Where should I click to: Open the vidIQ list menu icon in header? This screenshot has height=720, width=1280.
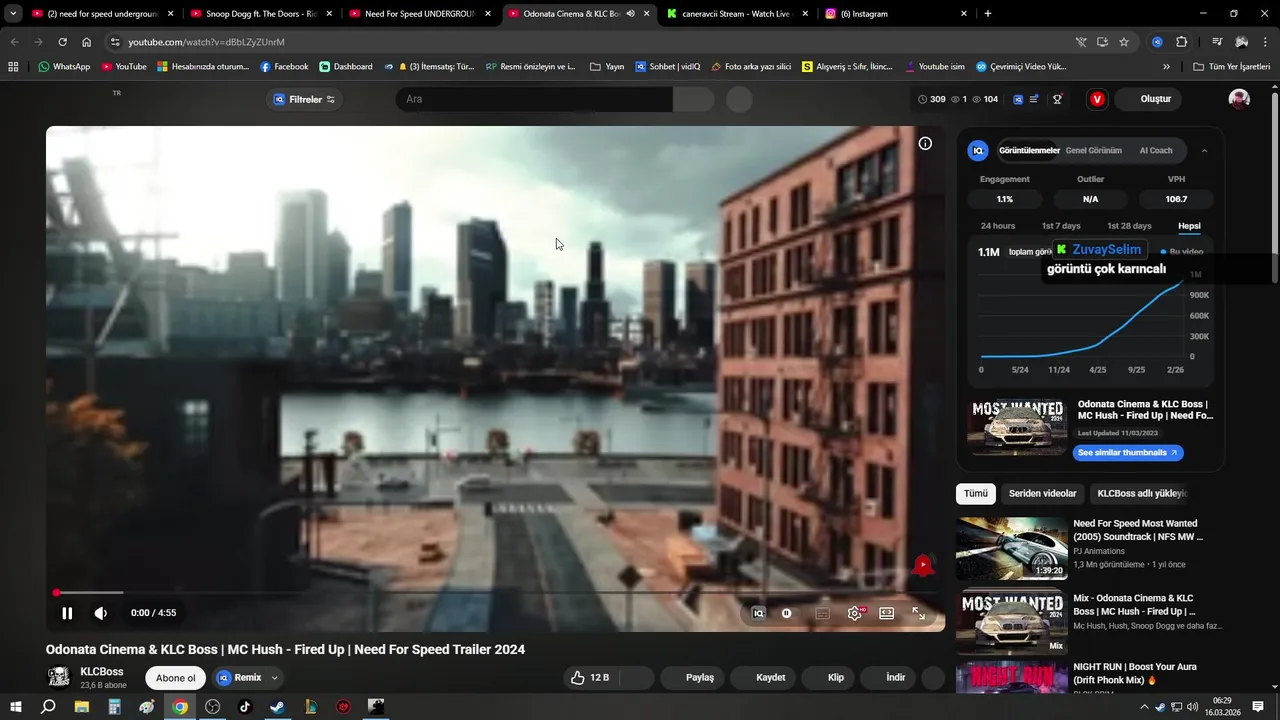click(1034, 99)
